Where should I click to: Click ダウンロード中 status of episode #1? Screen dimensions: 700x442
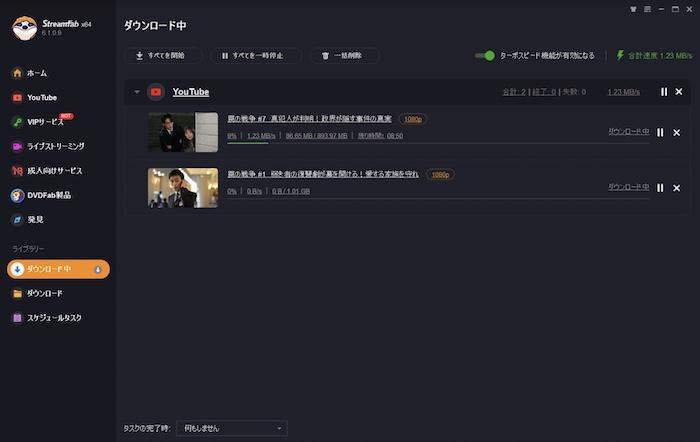click(x=629, y=187)
